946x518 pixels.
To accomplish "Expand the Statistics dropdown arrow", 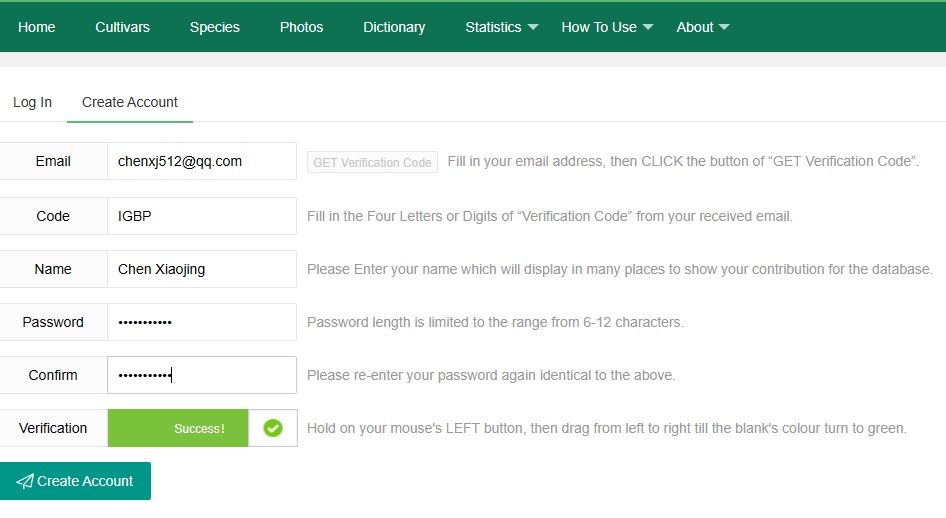I will pos(533,27).
